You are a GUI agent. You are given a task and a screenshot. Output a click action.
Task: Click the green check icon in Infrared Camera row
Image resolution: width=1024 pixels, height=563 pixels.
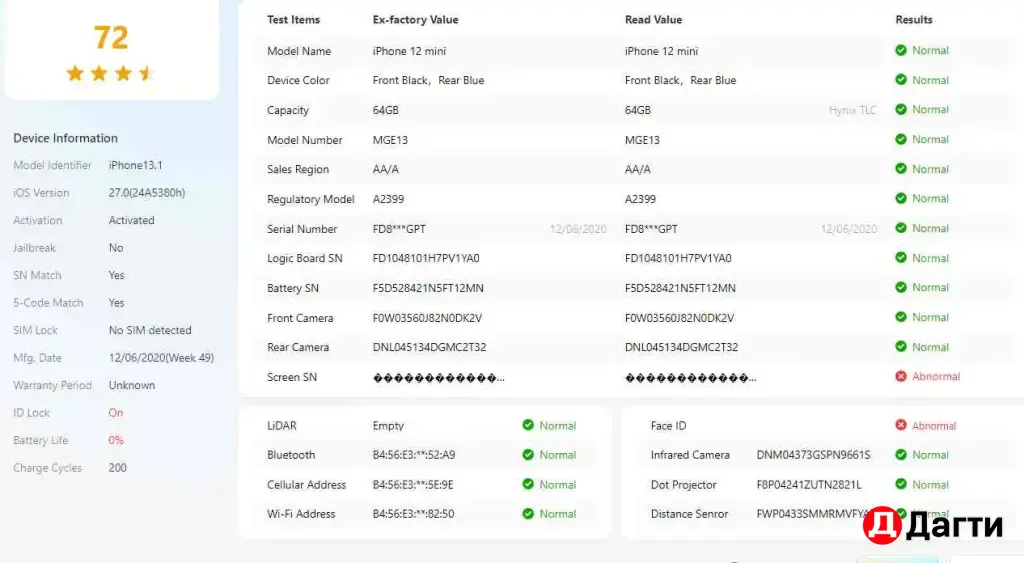[x=901, y=455]
